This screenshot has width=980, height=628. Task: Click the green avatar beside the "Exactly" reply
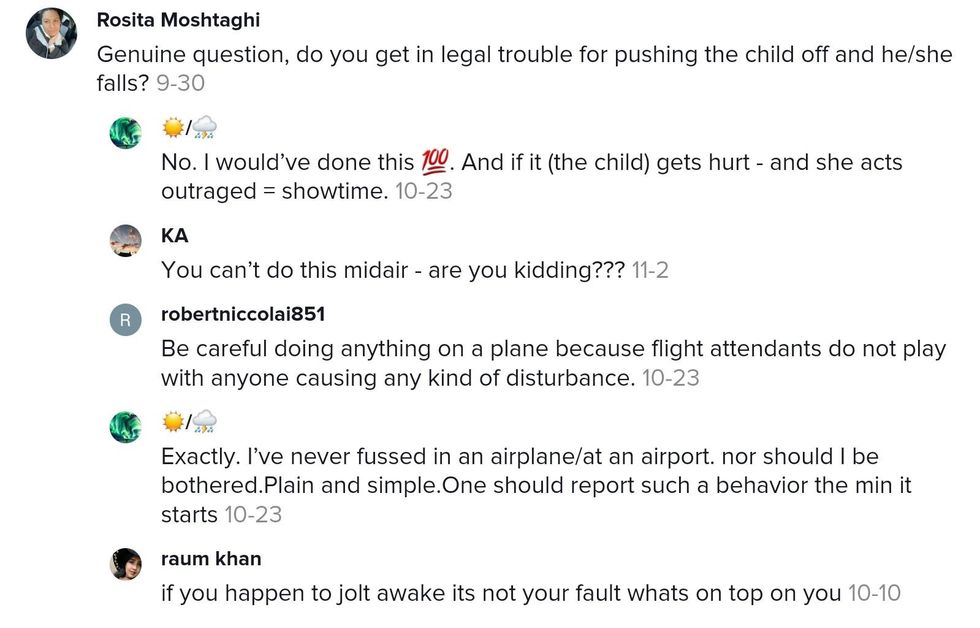tap(126, 426)
